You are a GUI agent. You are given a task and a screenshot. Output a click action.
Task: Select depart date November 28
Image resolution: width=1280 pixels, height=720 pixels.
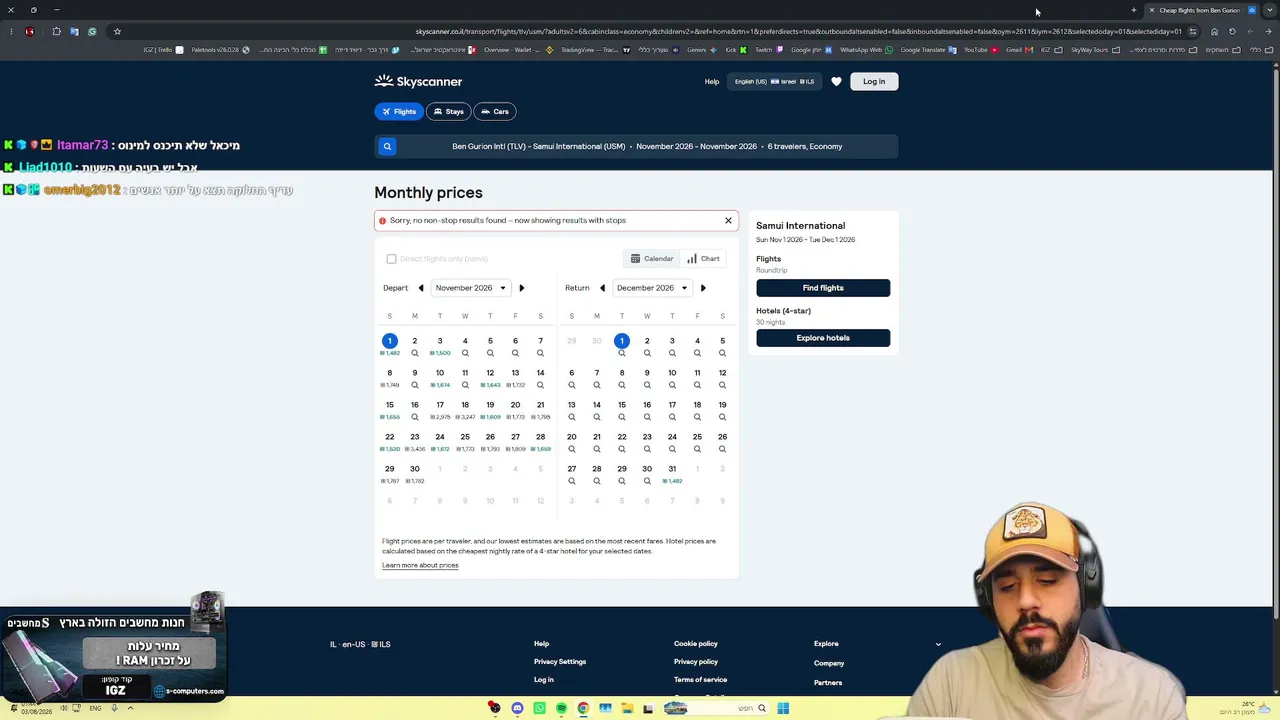click(540, 437)
